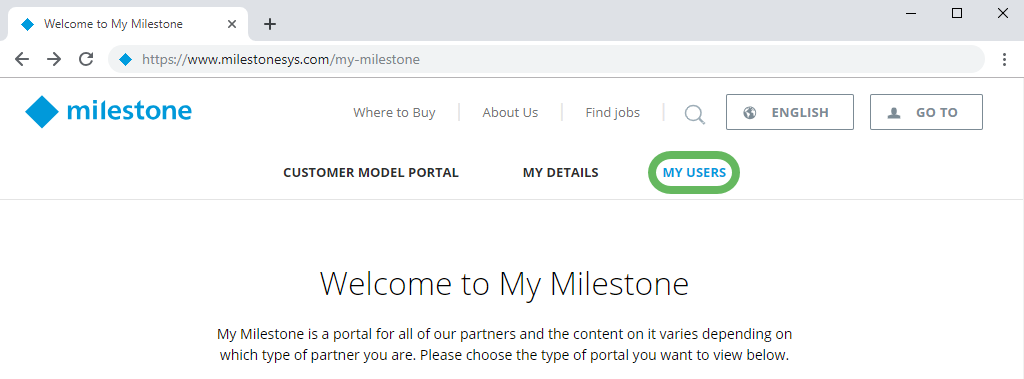This screenshot has width=1024, height=379.
Task: Reload the page with refresh icon
Action: coord(86,59)
